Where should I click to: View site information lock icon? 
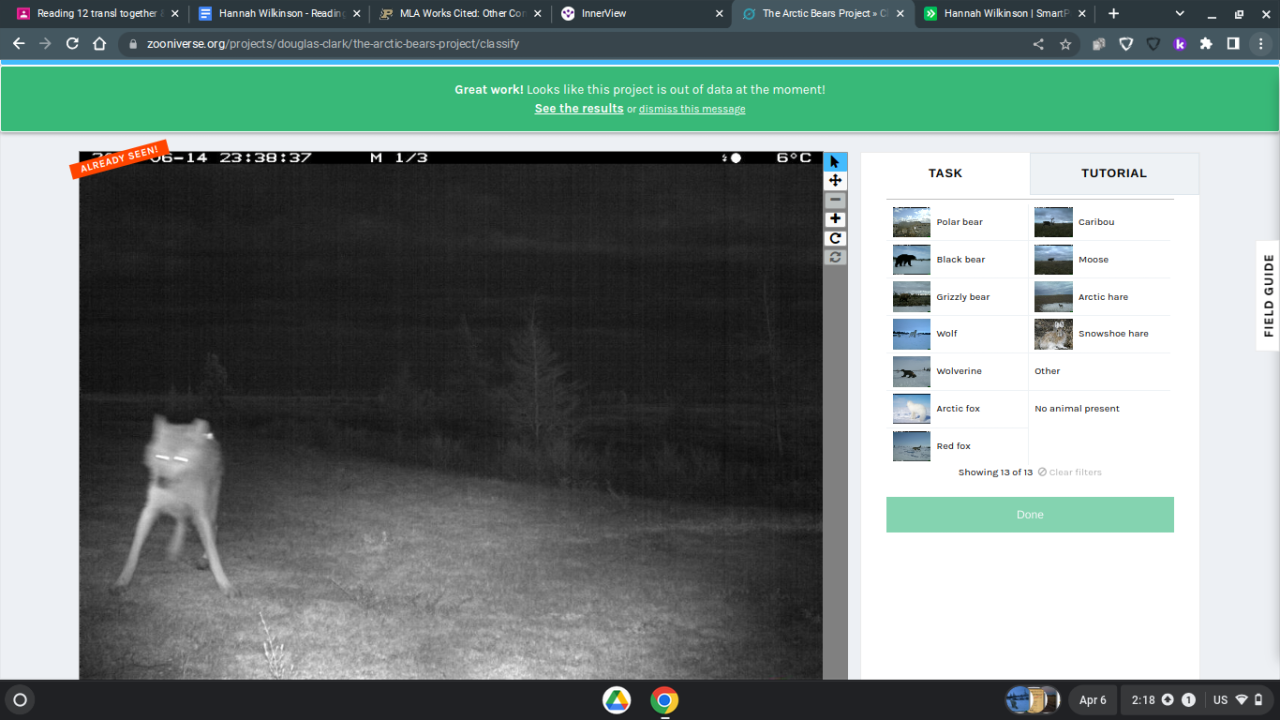[x=132, y=44]
